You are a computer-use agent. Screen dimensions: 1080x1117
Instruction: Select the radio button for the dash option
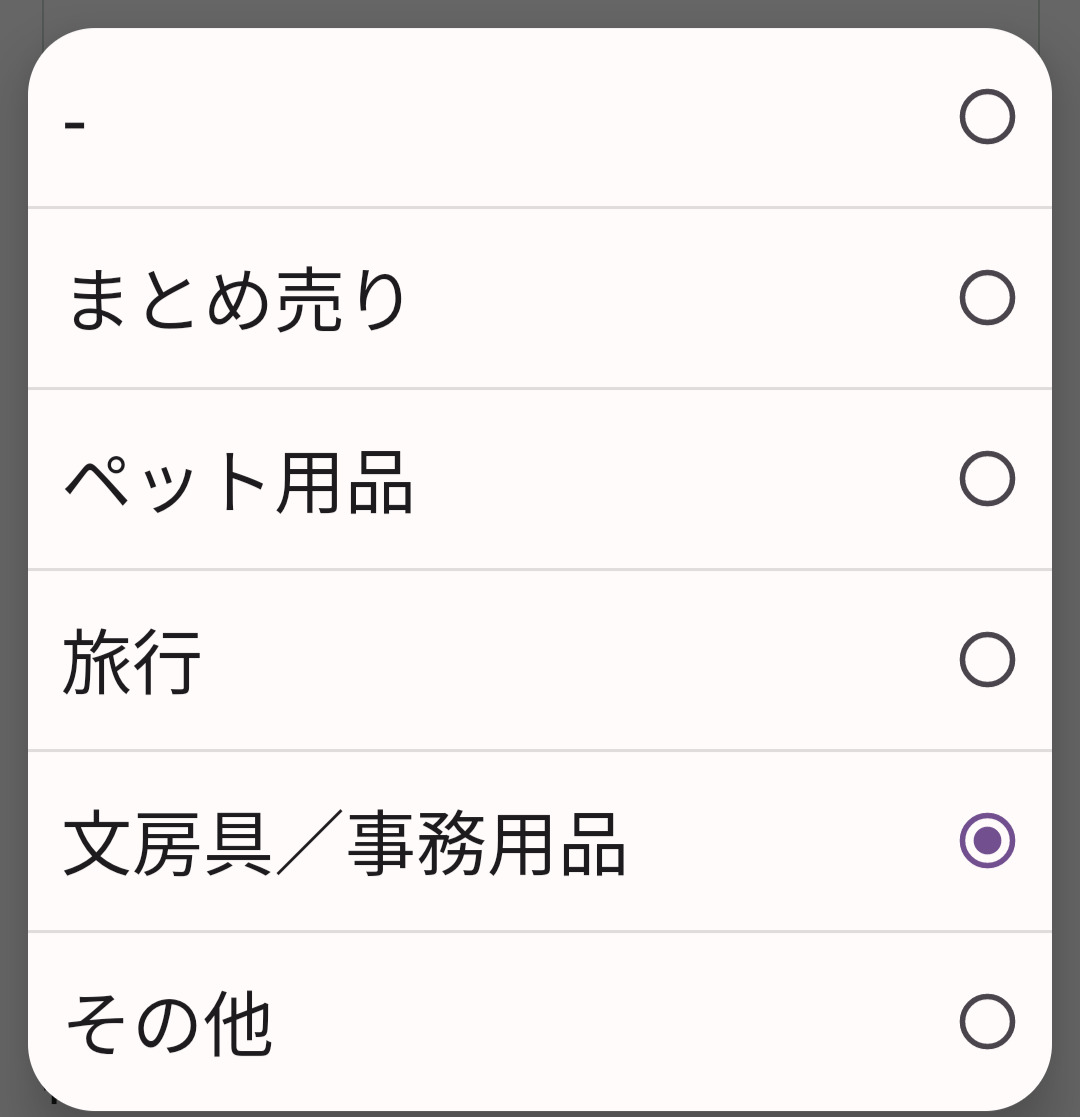[x=987, y=117]
